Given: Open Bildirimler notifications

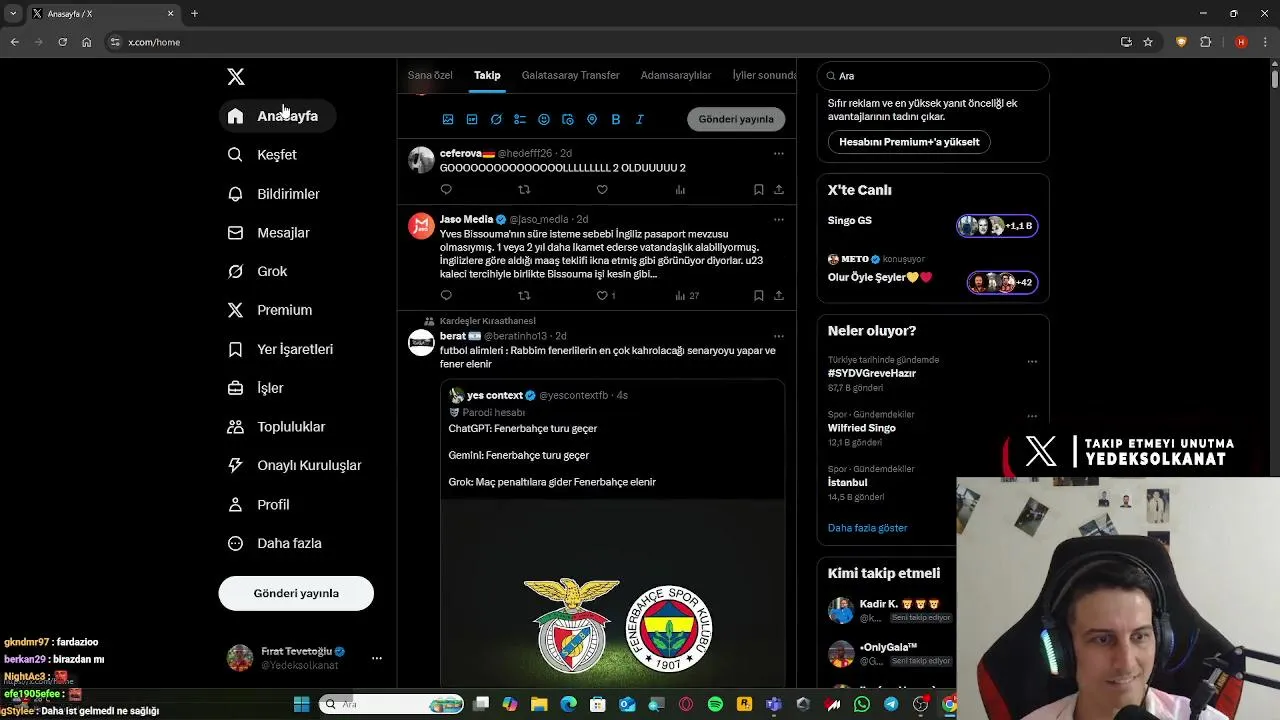Looking at the screenshot, I should [x=274, y=194].
